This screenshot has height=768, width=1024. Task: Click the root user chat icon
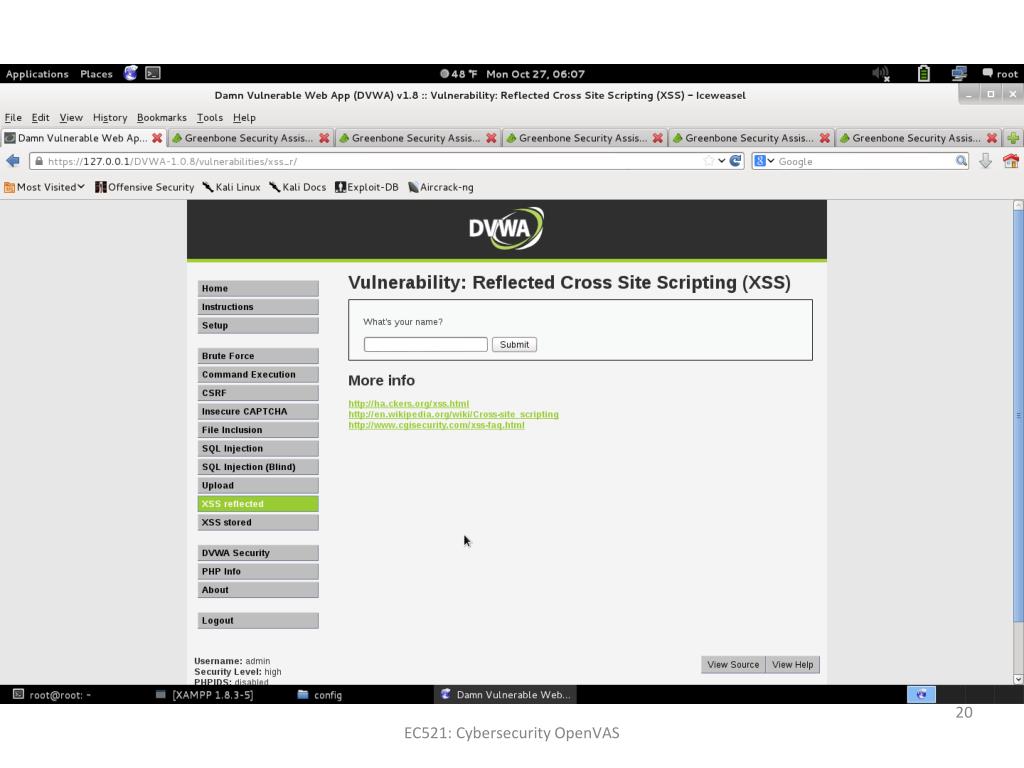987,73
